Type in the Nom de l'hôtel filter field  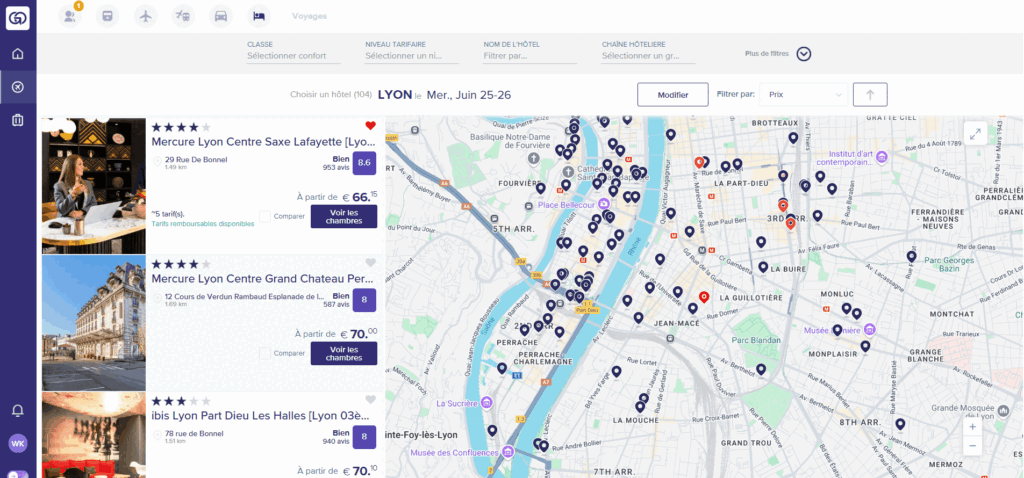[x=529, y=56]
